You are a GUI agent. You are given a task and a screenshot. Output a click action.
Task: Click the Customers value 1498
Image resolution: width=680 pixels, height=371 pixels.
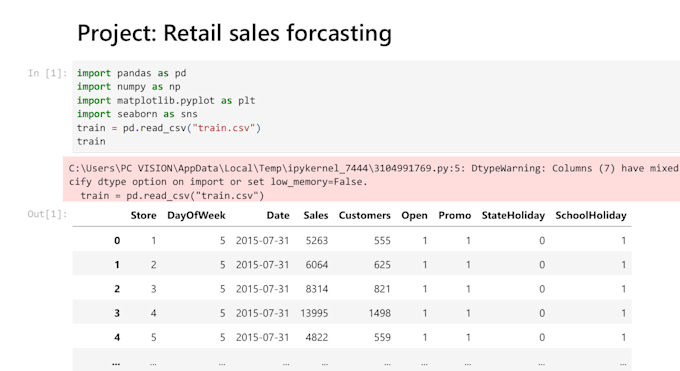pyautogui.click(x=380, y=313)
